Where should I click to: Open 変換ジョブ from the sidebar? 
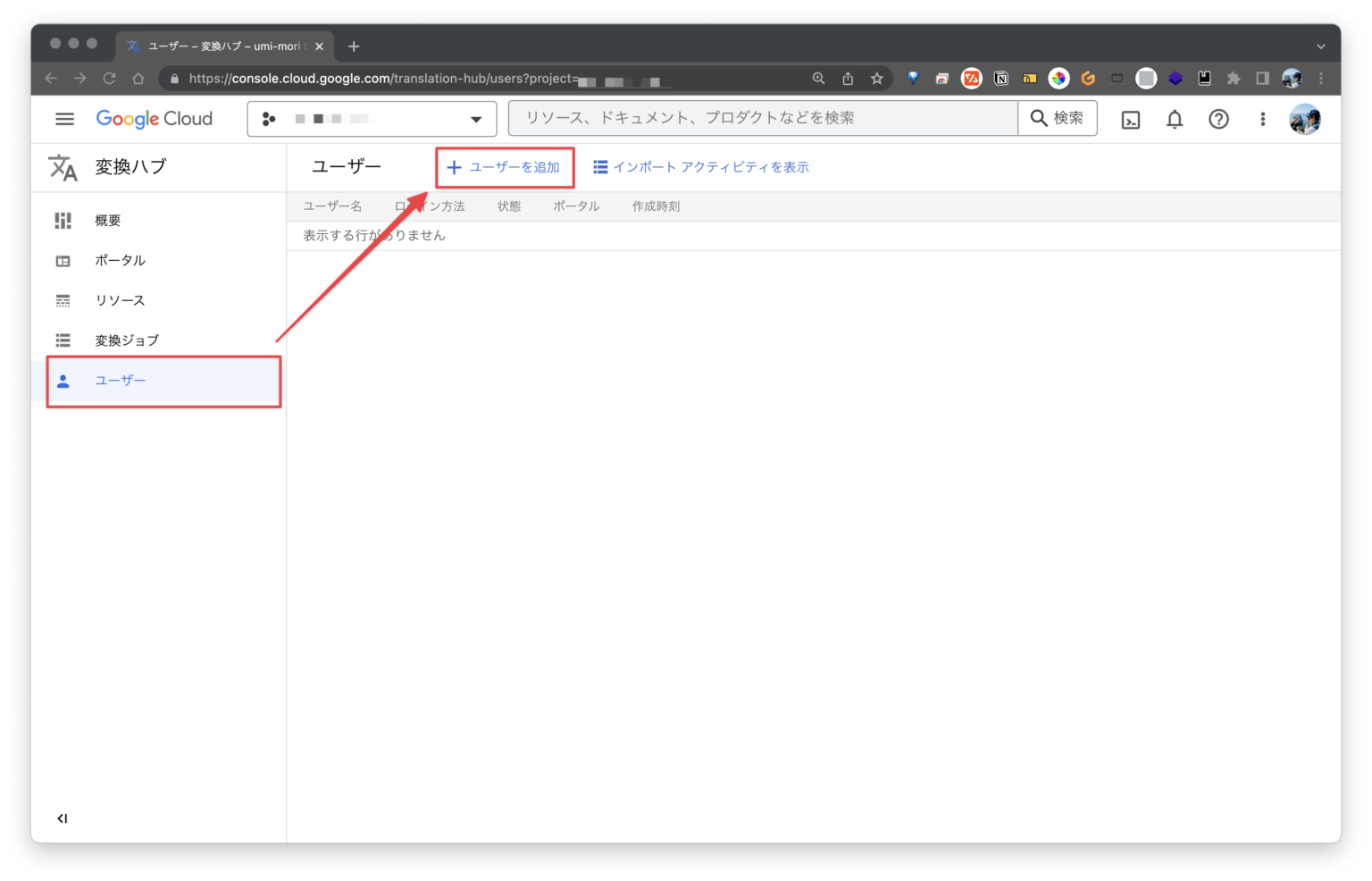(126, 340)
